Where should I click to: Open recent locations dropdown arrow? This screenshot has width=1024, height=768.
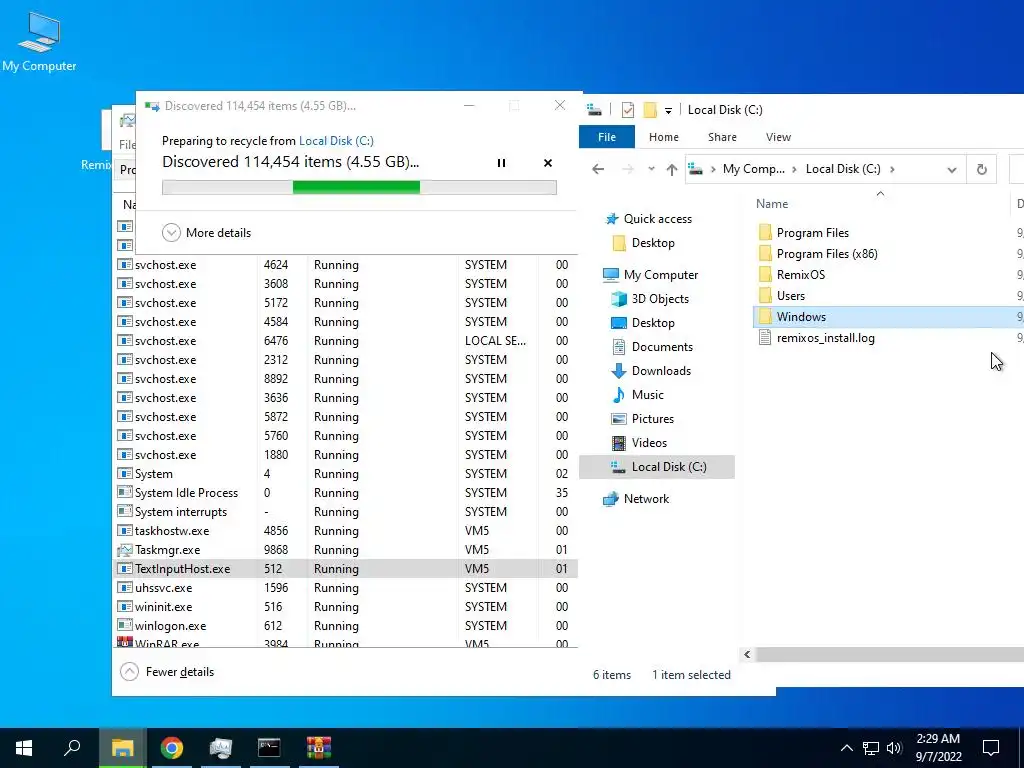(x=651, y=169)
